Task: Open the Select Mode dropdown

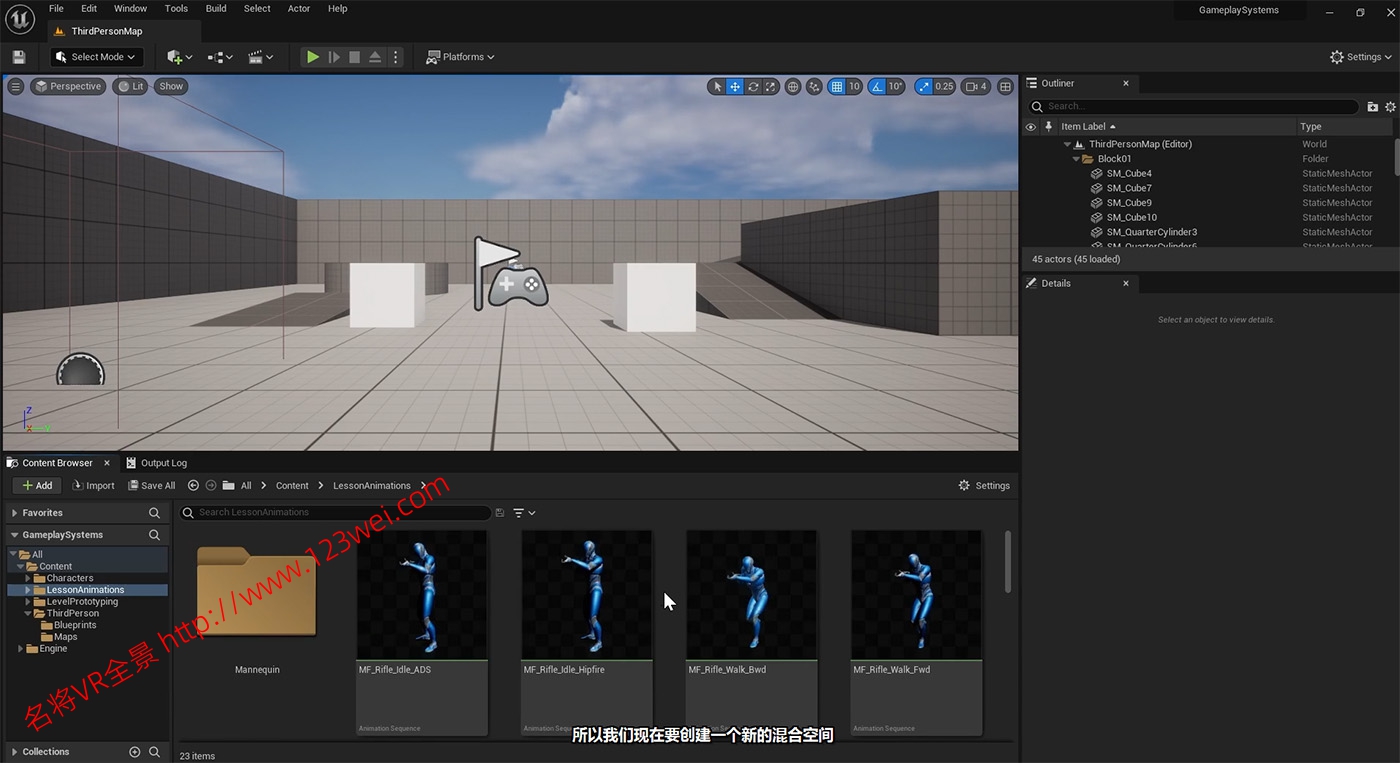Action: [96, 57]
